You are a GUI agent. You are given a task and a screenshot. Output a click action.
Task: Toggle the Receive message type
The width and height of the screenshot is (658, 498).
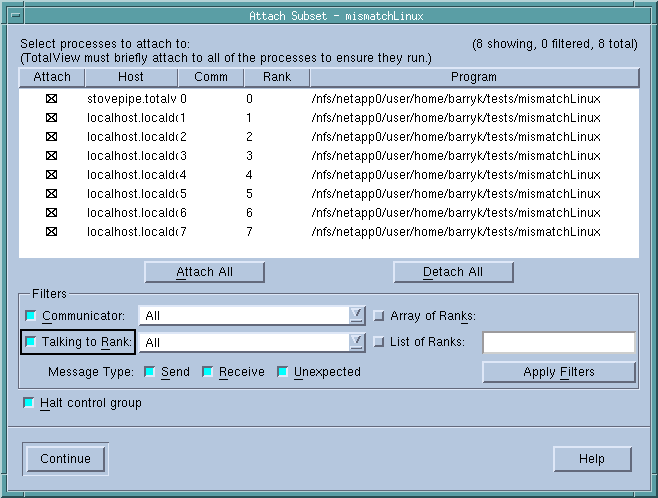(x=208, y=372)
